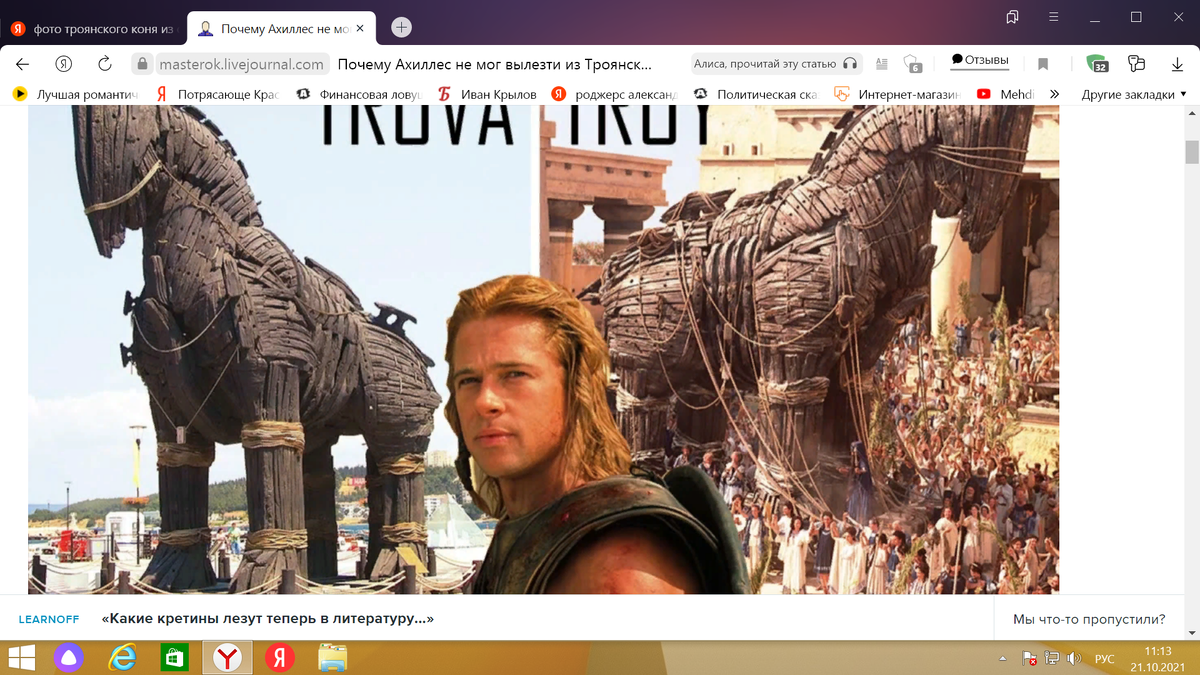Open reader mode icon in address bar
The image size is (1200, 675).
[x=881, y=64]
